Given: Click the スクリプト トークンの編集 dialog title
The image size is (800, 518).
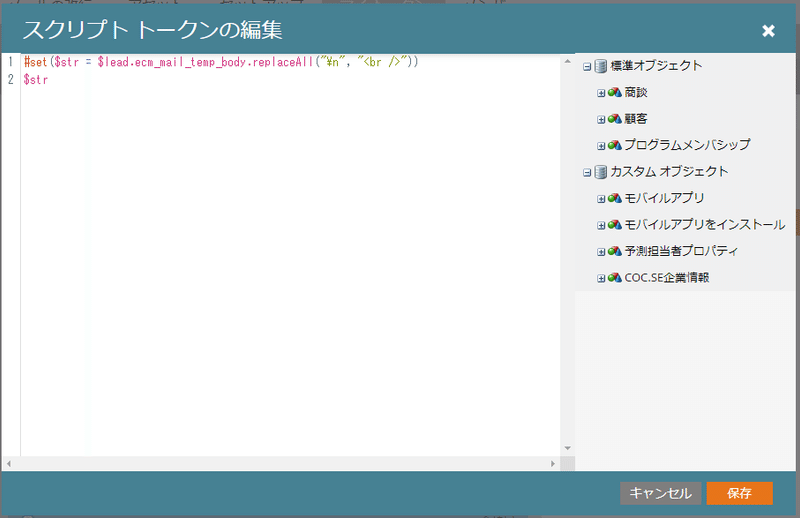Looking at the screenshot, I should point(152,30).
